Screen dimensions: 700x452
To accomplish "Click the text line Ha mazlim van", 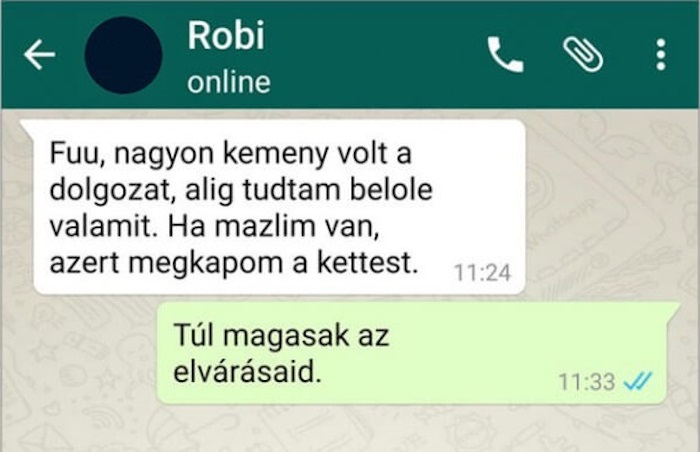I will click(x=273, y=226).
